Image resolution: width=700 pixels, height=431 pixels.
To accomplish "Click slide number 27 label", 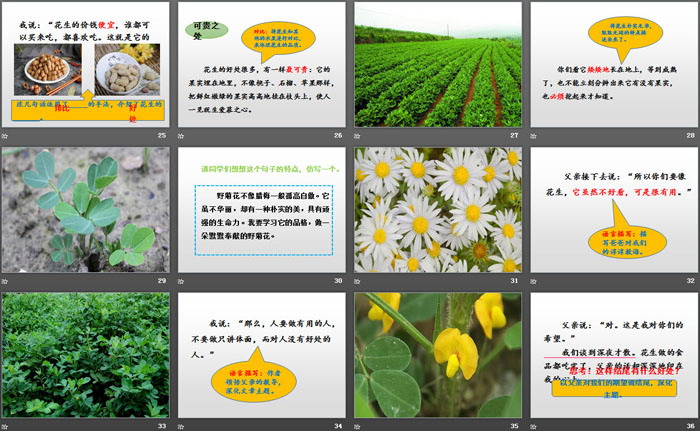I will 514,135.
